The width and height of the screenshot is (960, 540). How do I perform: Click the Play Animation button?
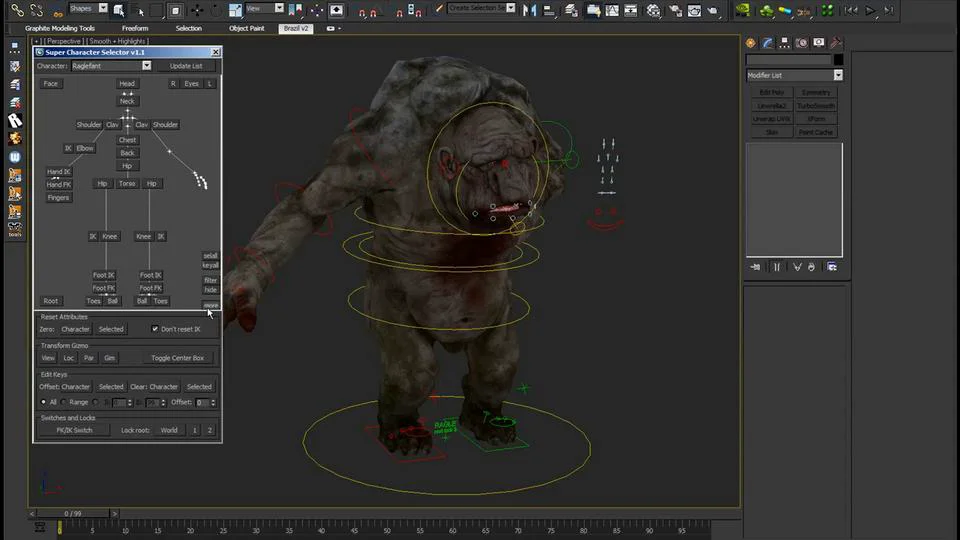(869, 10)
